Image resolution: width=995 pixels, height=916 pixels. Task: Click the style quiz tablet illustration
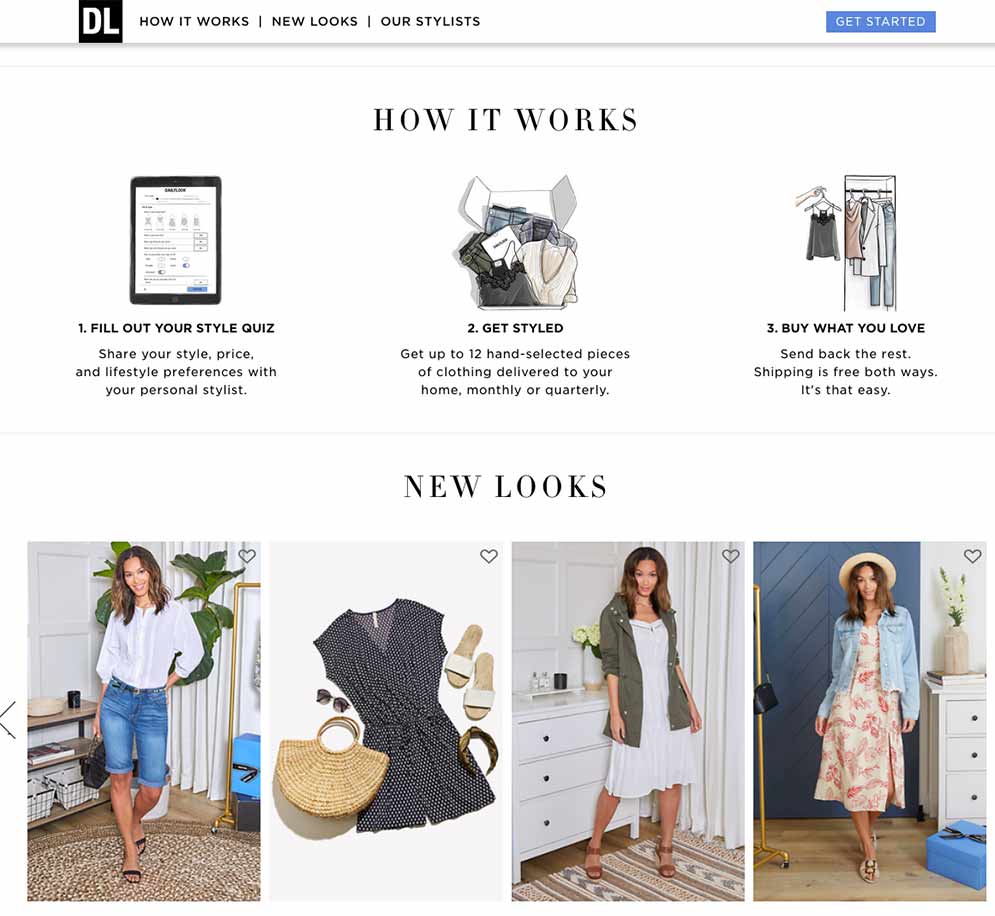pos(176,240)
